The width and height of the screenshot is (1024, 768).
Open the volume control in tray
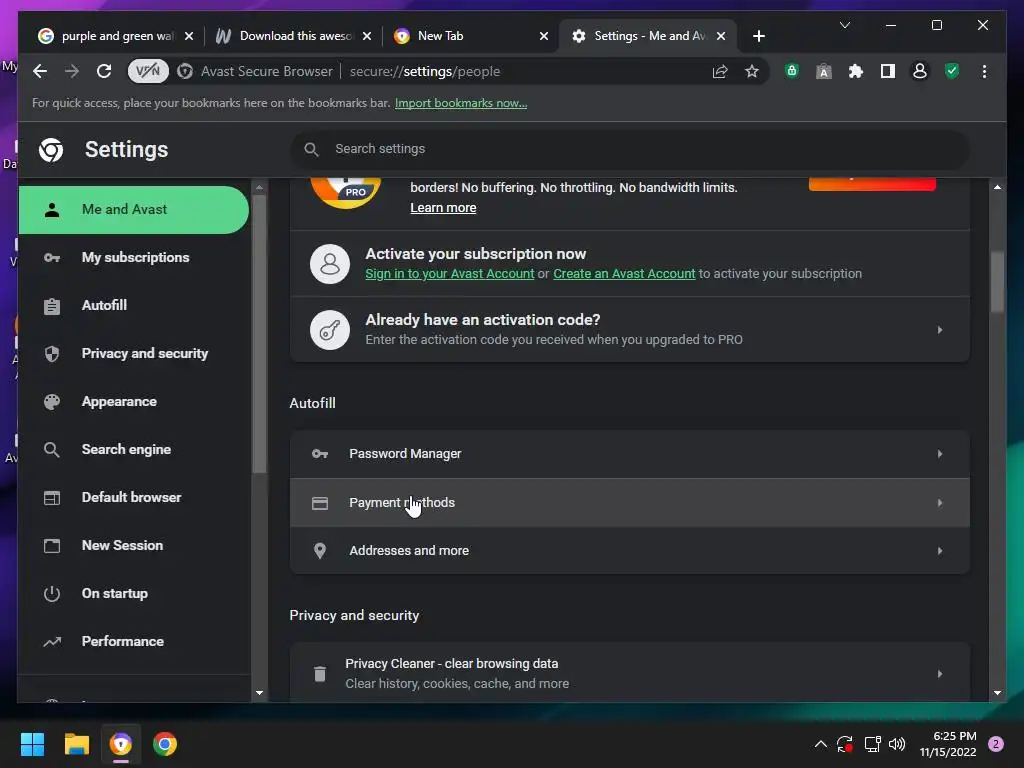point(897,744)
